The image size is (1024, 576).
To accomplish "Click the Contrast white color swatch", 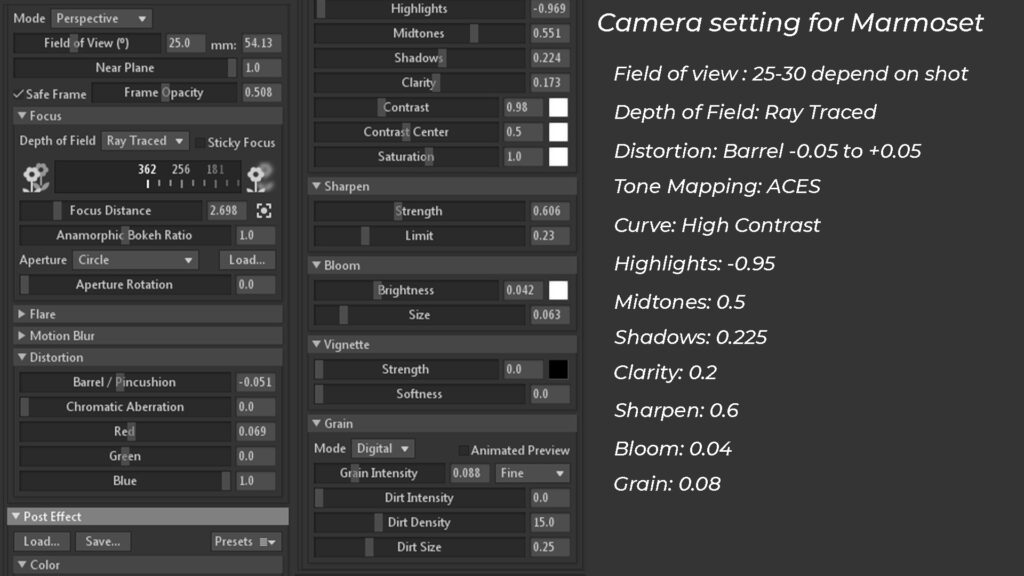I will point(558,107).
